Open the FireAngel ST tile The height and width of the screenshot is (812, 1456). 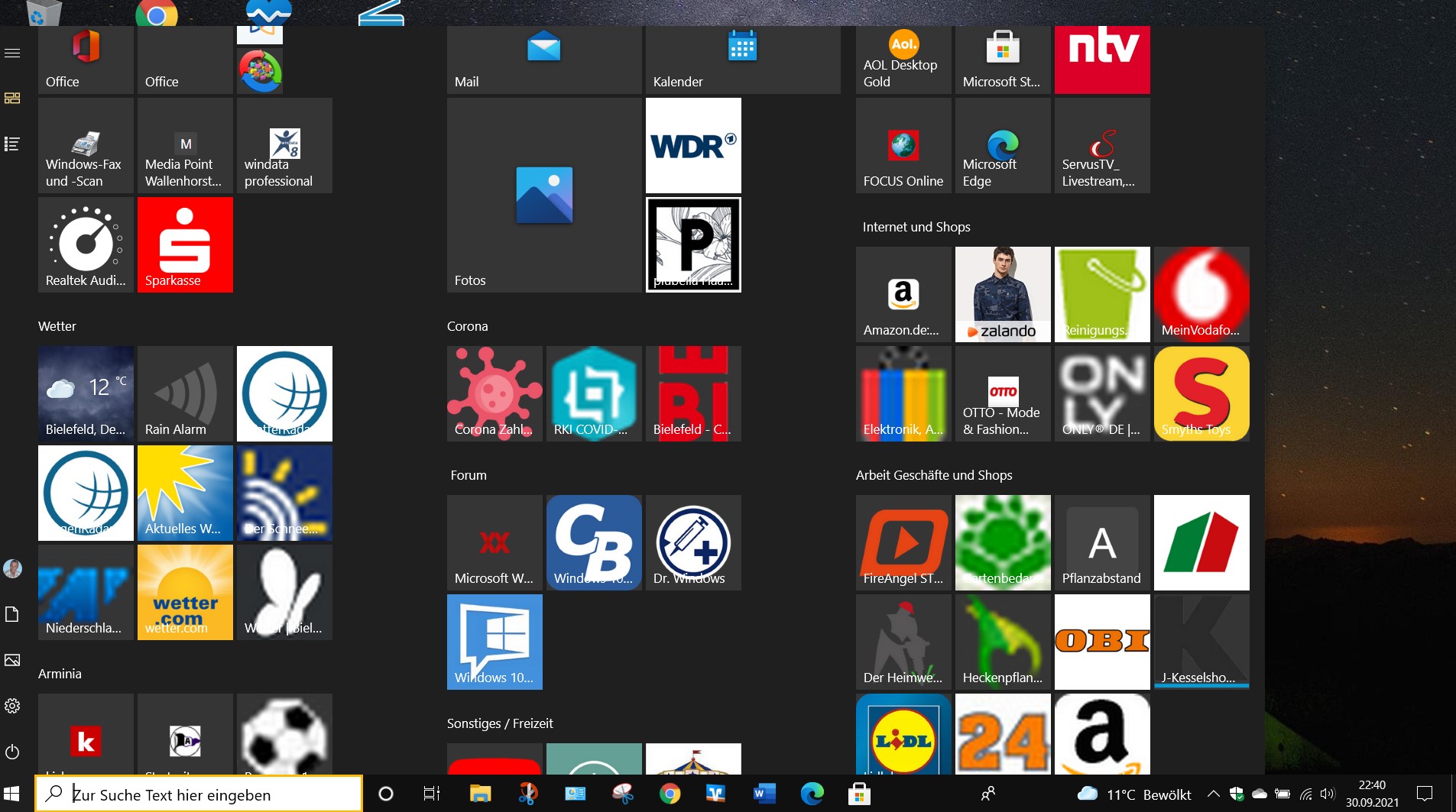(903, 542)
